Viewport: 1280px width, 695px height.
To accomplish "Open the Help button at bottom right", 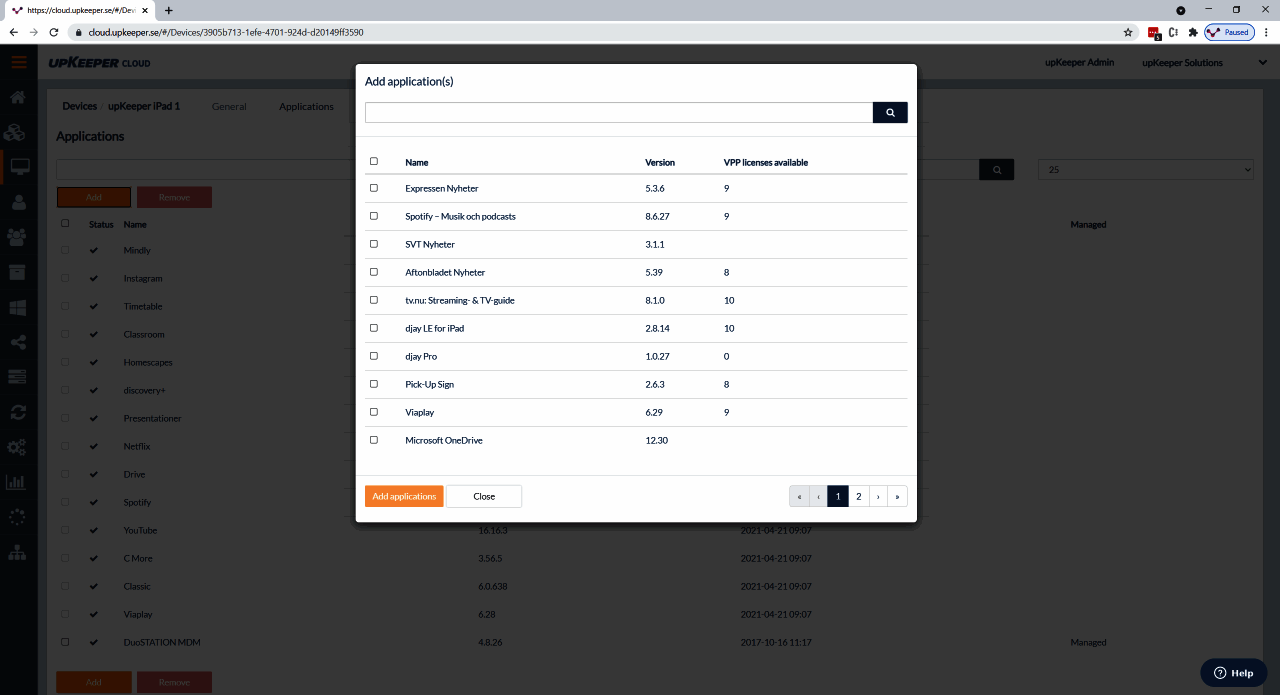I will (1233, 673).
